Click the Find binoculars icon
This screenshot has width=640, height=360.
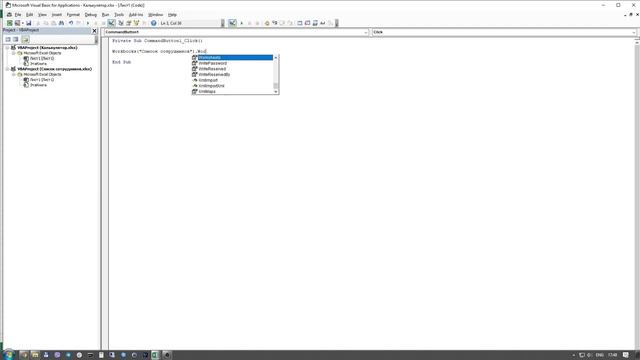[x=61, y=23]
